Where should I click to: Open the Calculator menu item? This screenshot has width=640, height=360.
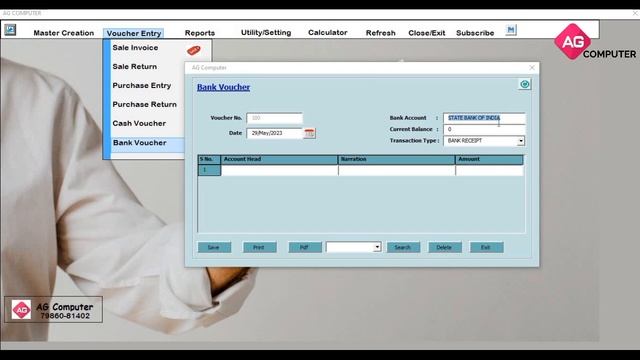327,33
